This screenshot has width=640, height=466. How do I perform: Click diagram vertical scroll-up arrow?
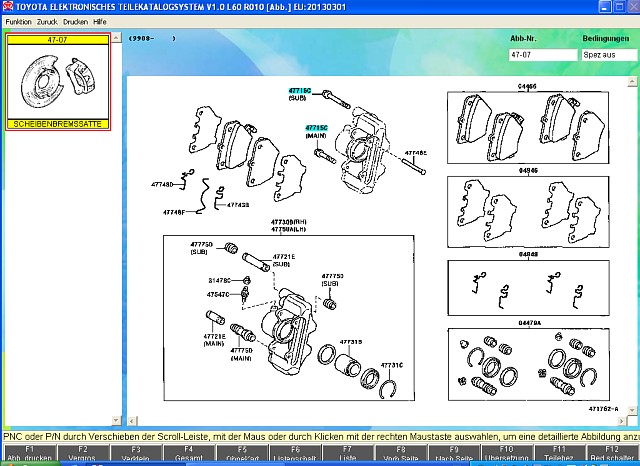[632, 81]
